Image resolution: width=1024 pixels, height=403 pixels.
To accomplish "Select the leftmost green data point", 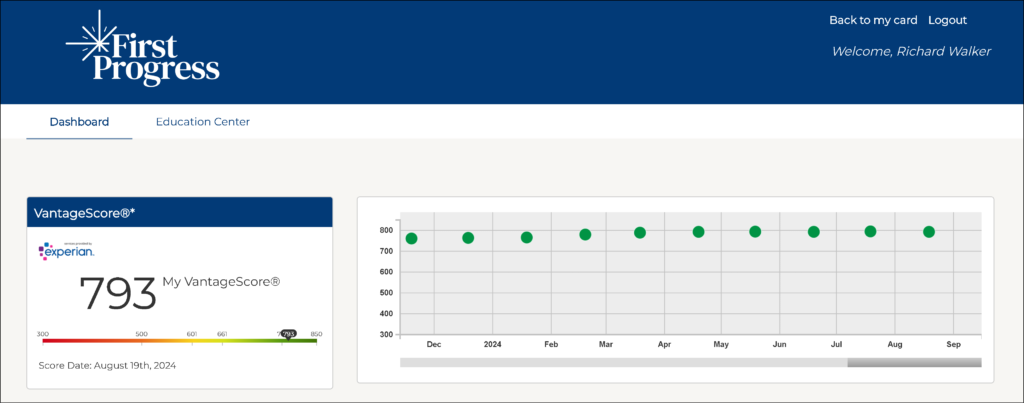I will 411,238.
